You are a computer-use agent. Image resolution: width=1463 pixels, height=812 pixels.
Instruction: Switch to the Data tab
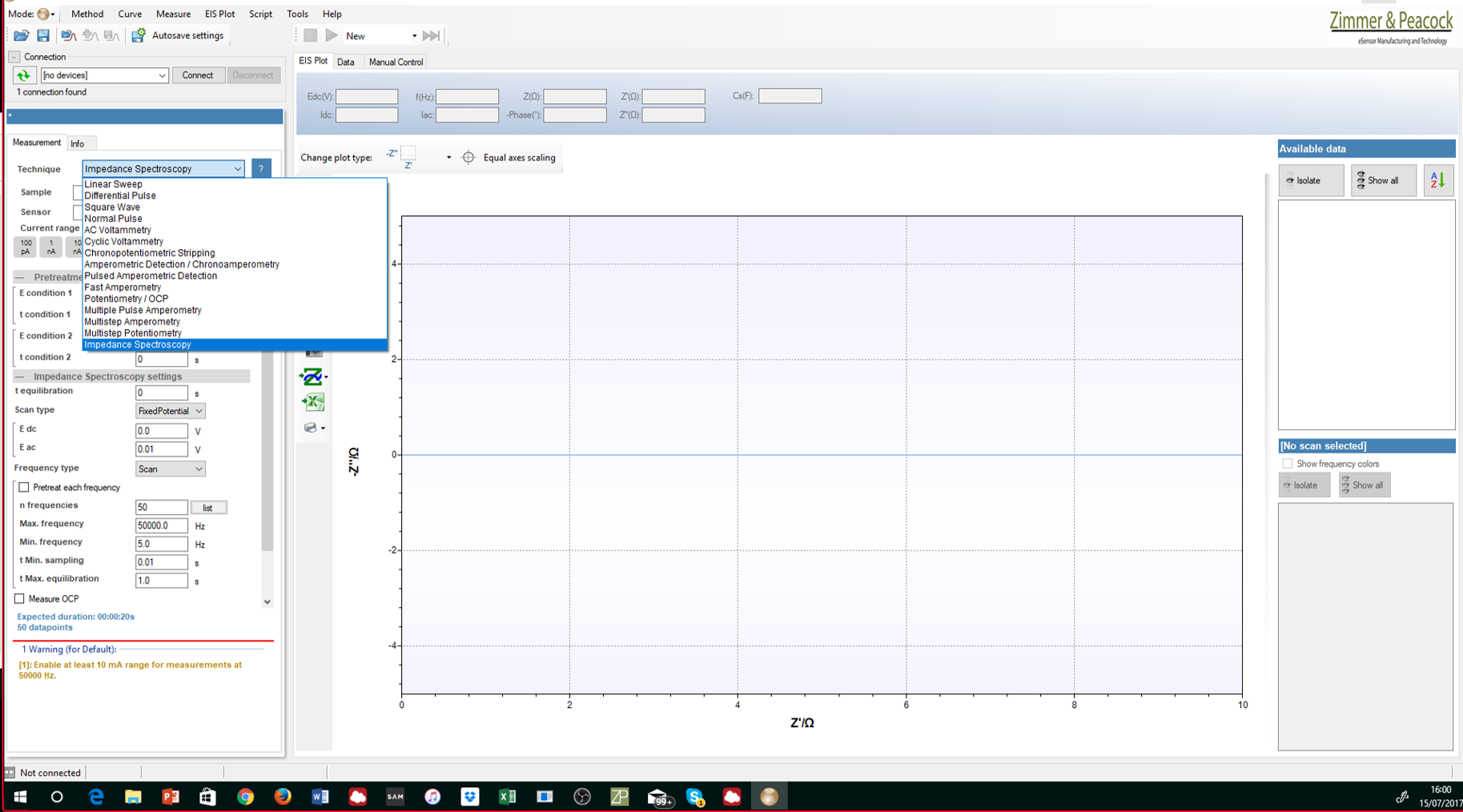[x=346, y=62]
